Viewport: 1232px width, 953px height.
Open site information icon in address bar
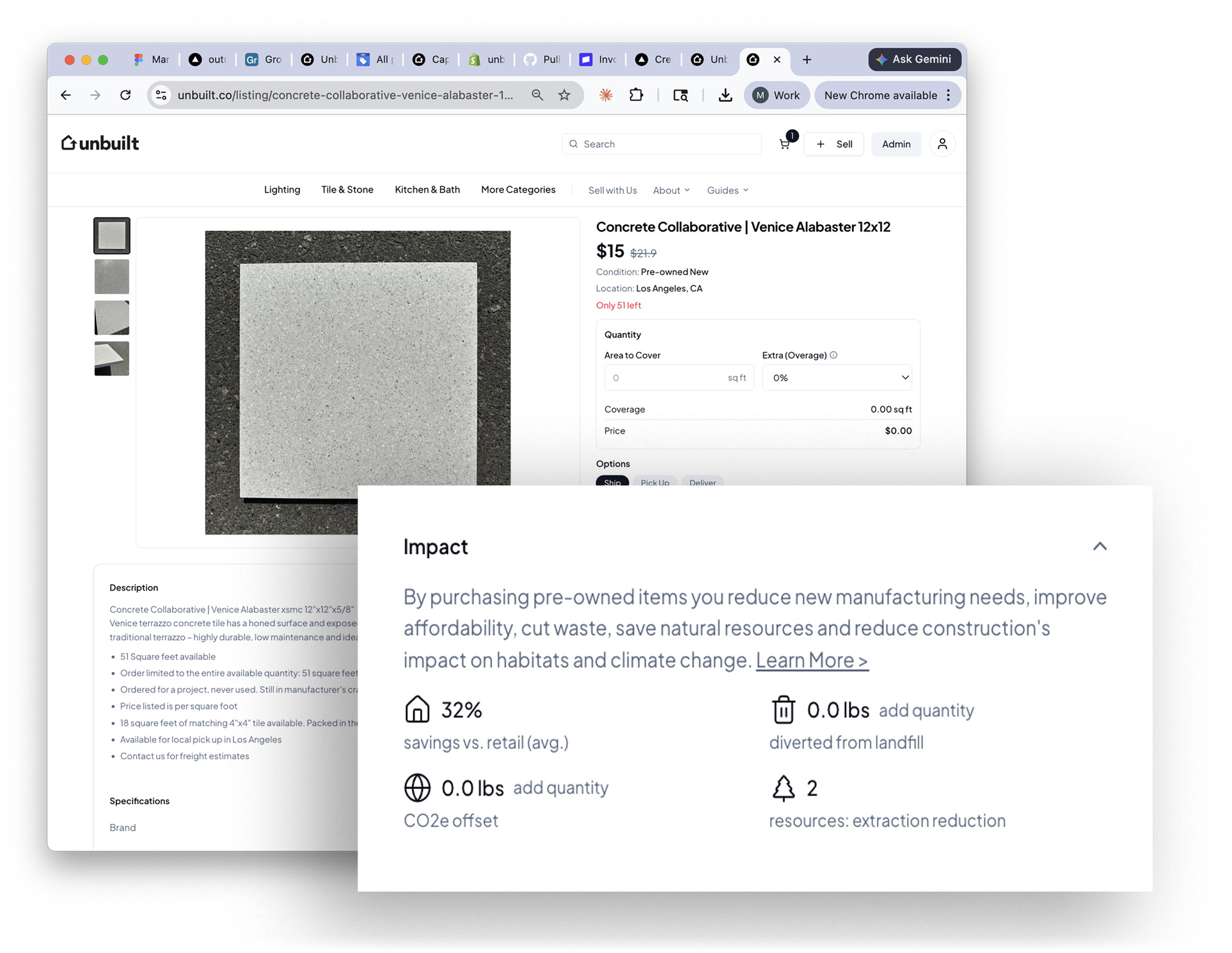[161, 95]
